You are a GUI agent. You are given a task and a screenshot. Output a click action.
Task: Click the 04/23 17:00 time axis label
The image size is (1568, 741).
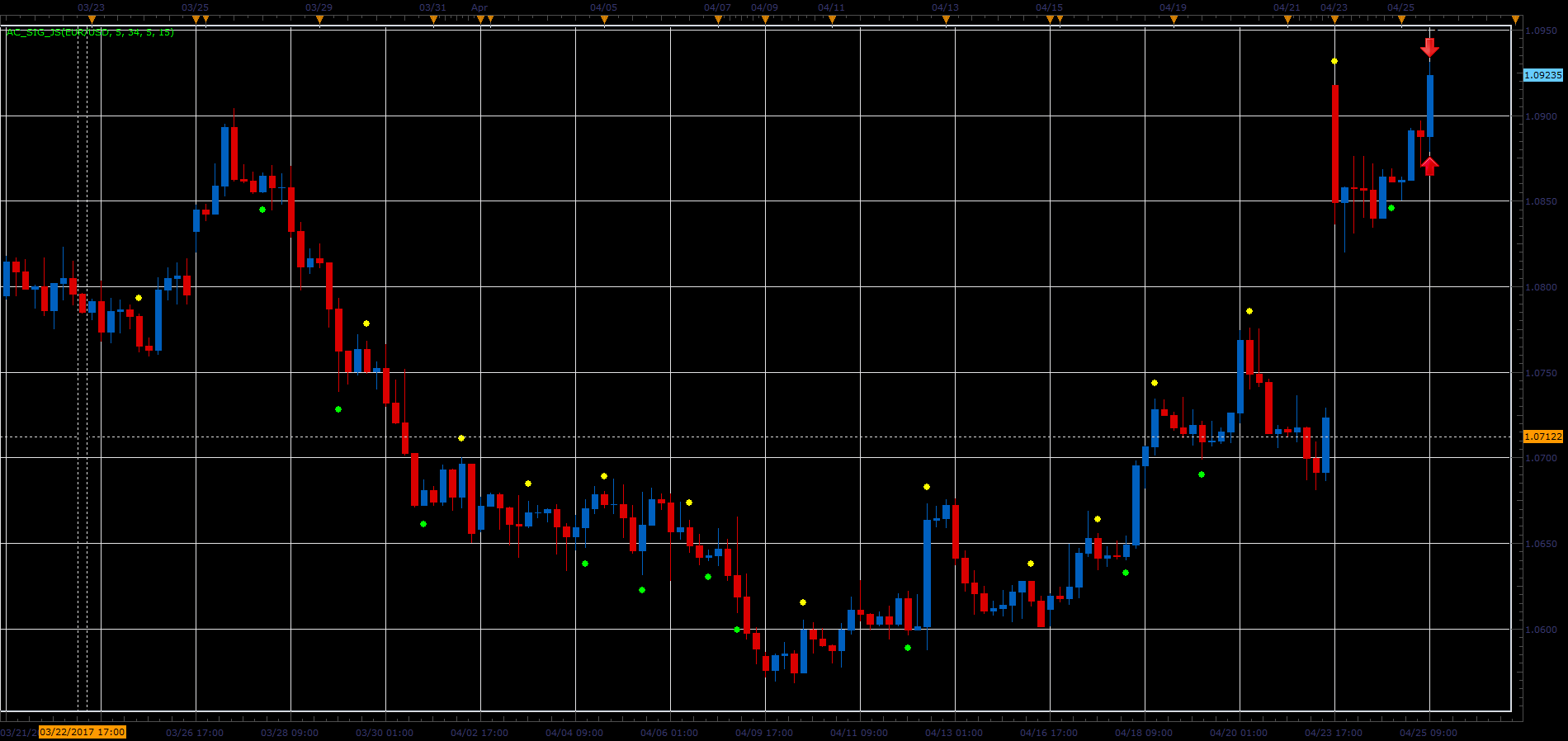pyautogui.click(x=1334, y=733)
